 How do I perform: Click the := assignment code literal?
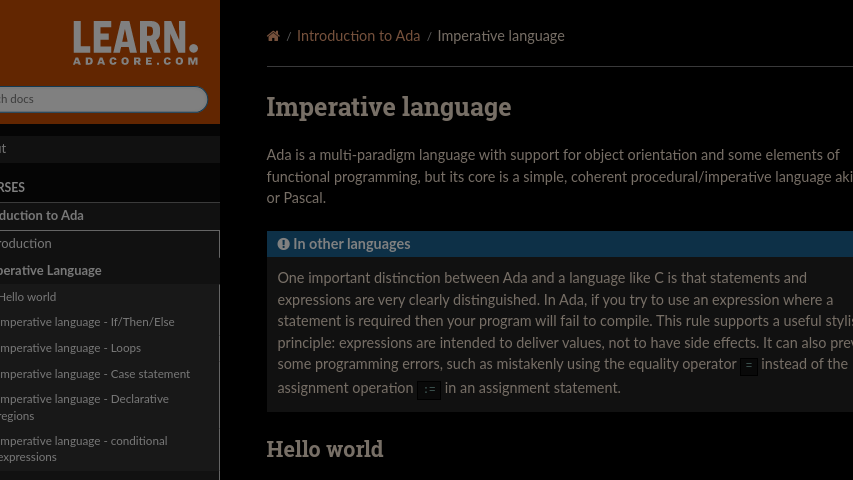(x=429, y=390)
